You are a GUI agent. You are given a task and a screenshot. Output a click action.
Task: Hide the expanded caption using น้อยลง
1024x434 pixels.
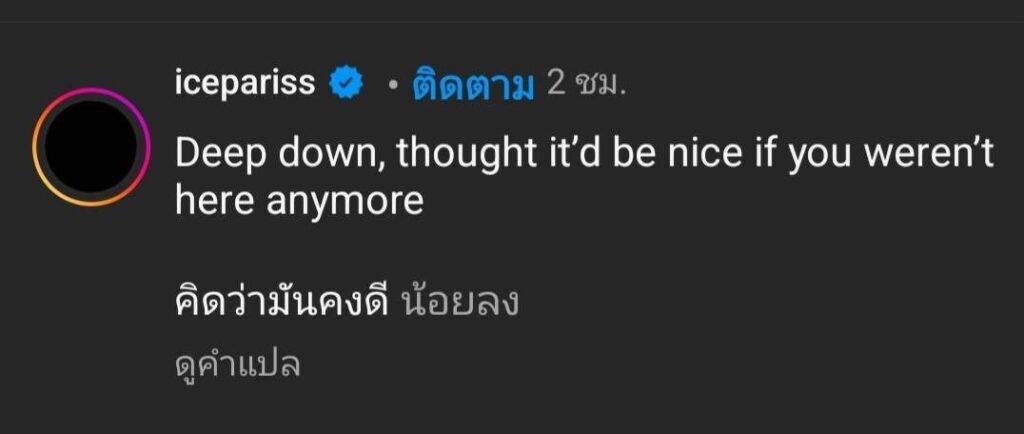458,303
